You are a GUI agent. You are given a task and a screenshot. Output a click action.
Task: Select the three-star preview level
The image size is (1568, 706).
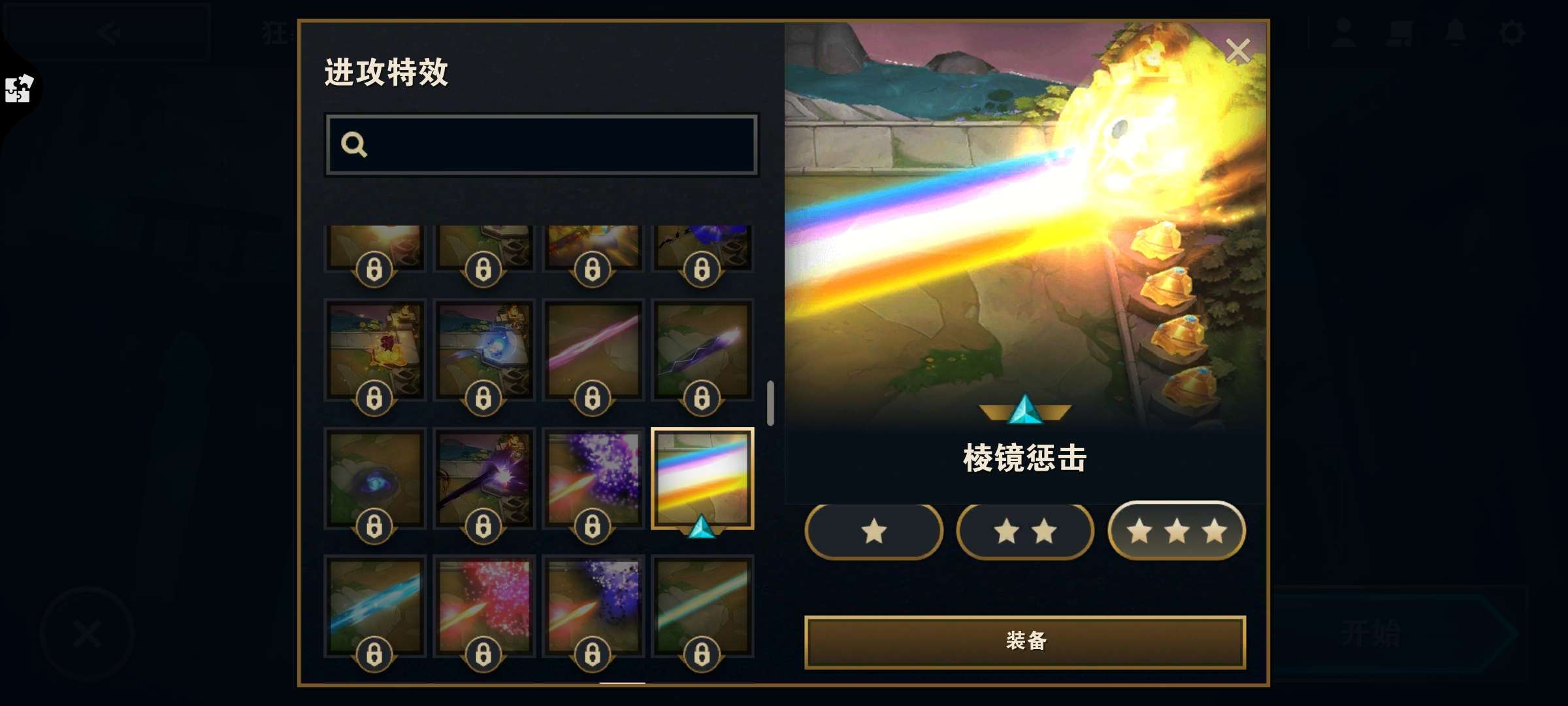1177,531
